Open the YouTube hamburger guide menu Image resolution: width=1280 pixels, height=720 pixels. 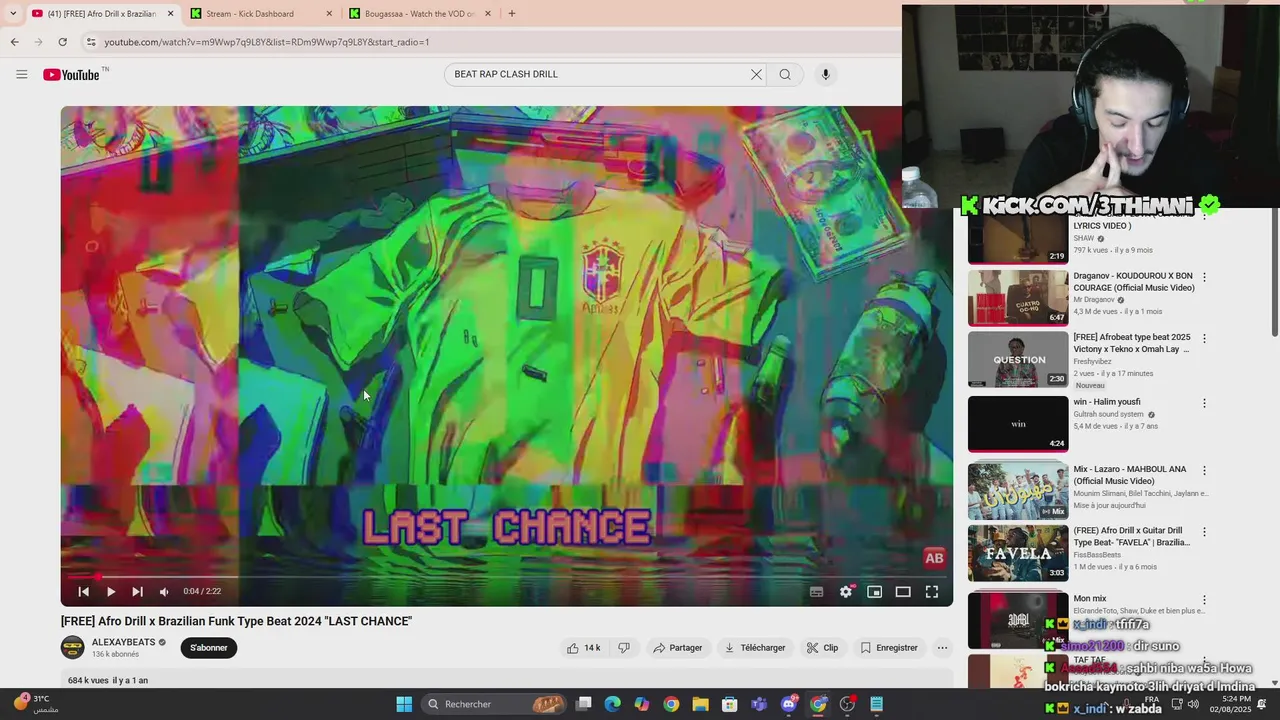(21, 74)
